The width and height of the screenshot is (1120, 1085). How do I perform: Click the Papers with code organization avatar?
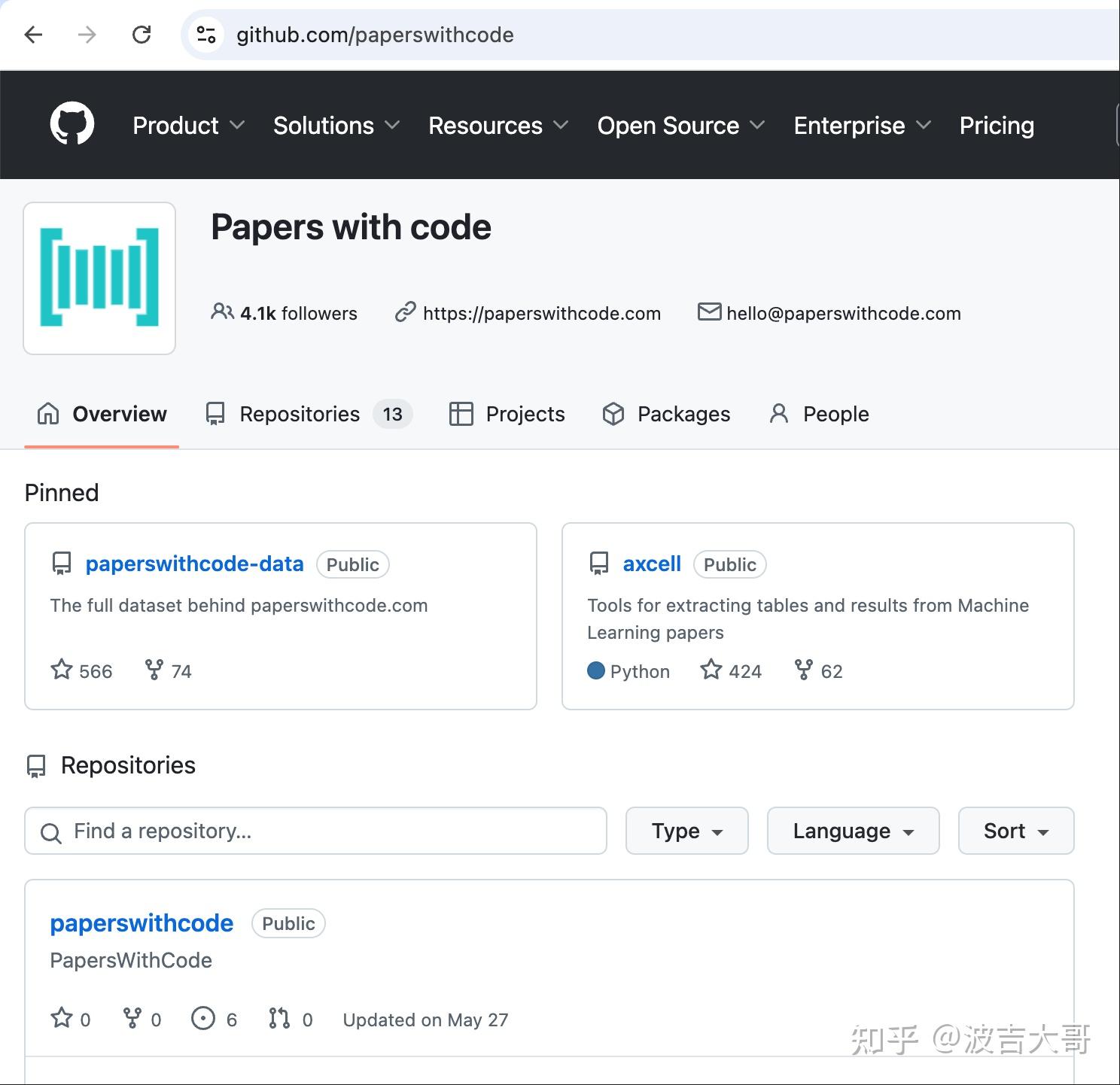(x=99, y=278)
